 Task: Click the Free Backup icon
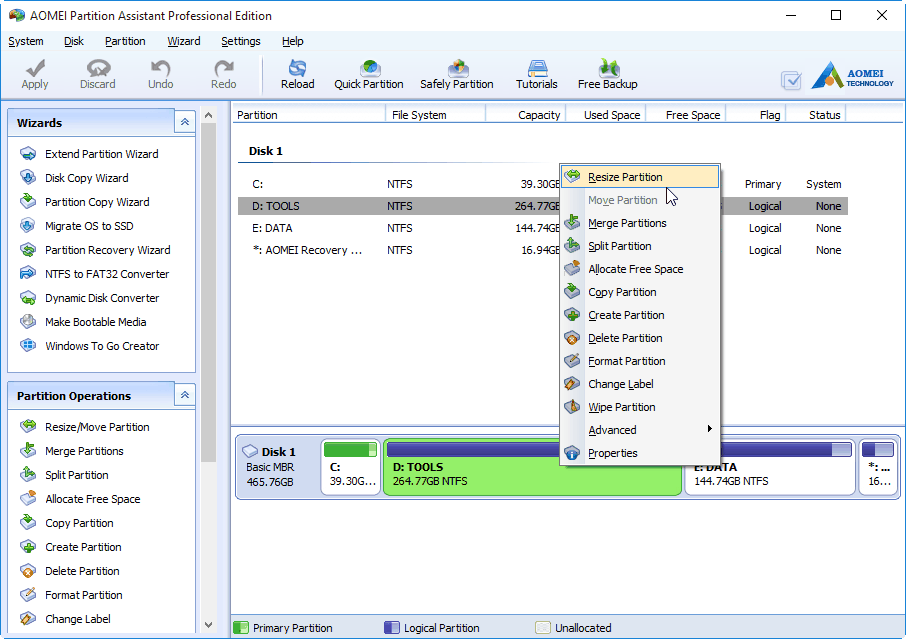click(x=607, y=74)
